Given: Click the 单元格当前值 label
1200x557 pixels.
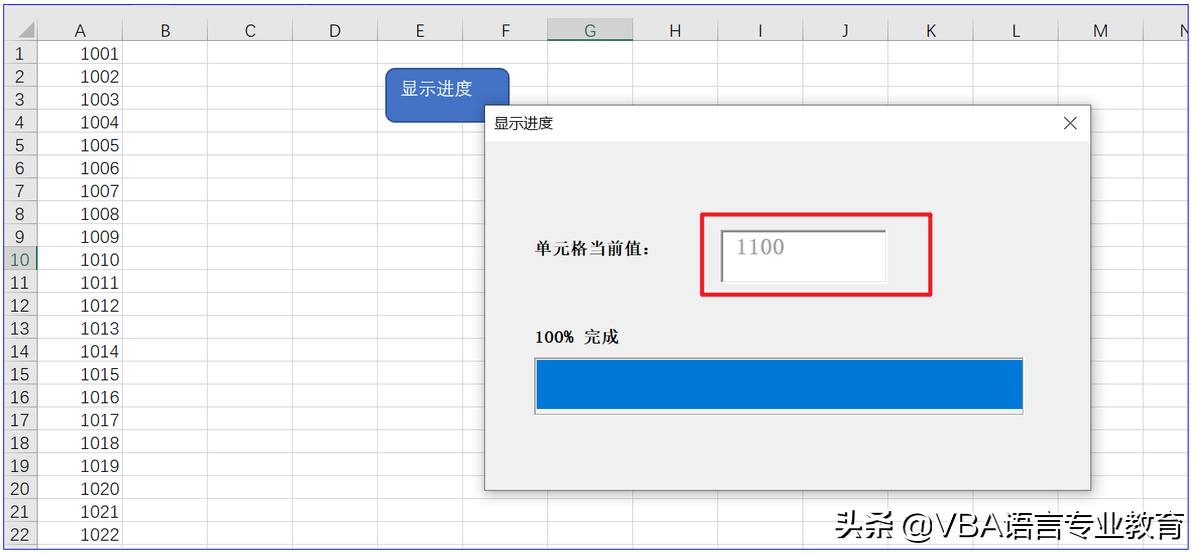Looking at the screenshot, I should tap(593, 249).
